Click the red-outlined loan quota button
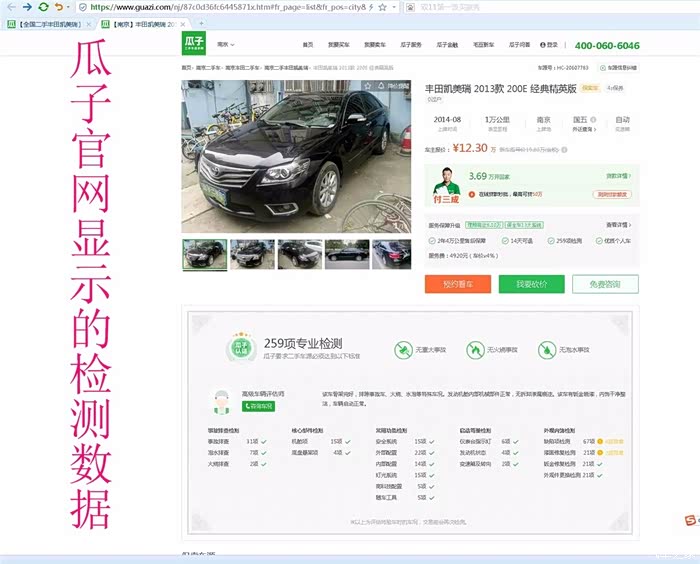Screen dimensions: 700x564 tap(612, 194)
